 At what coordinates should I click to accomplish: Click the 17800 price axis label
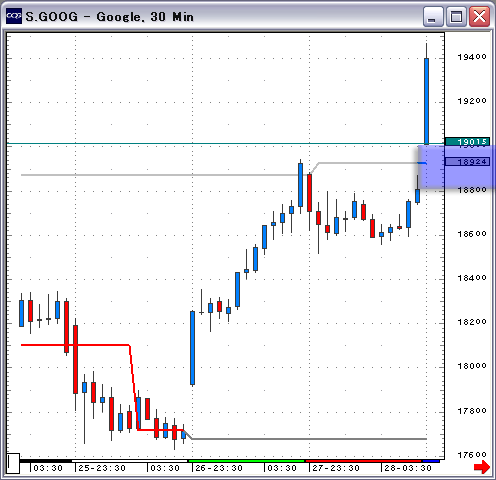(x=472, y=411)
